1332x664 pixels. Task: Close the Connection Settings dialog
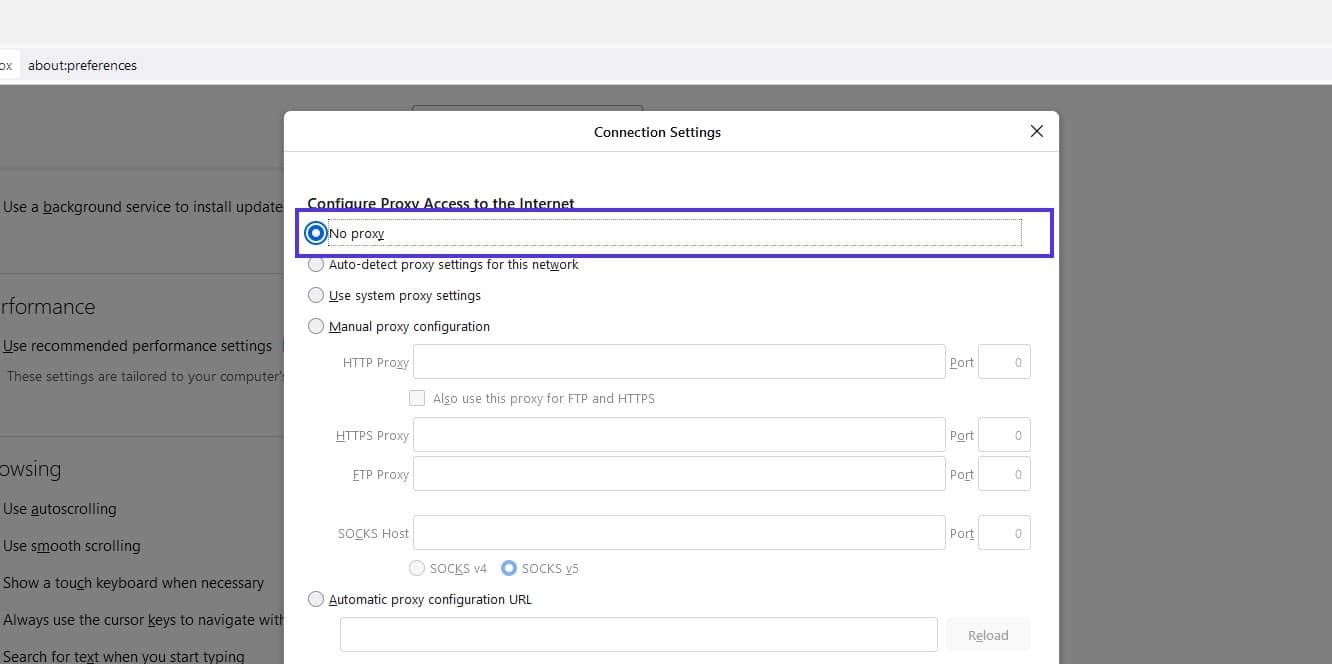1036,131
